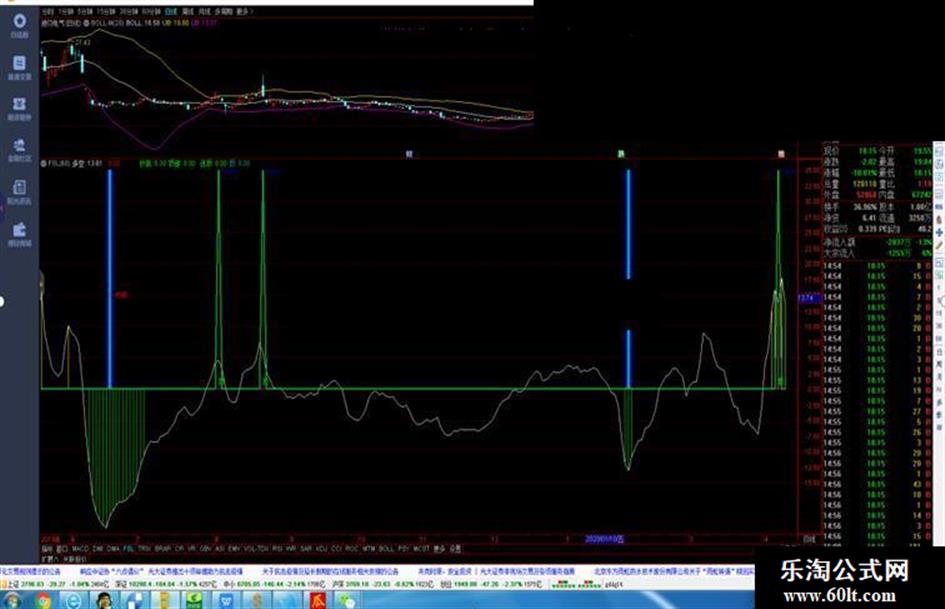Click the 指标 button at indicator row
This screenshot has height=609, width=945.
[x=47, y=549]
